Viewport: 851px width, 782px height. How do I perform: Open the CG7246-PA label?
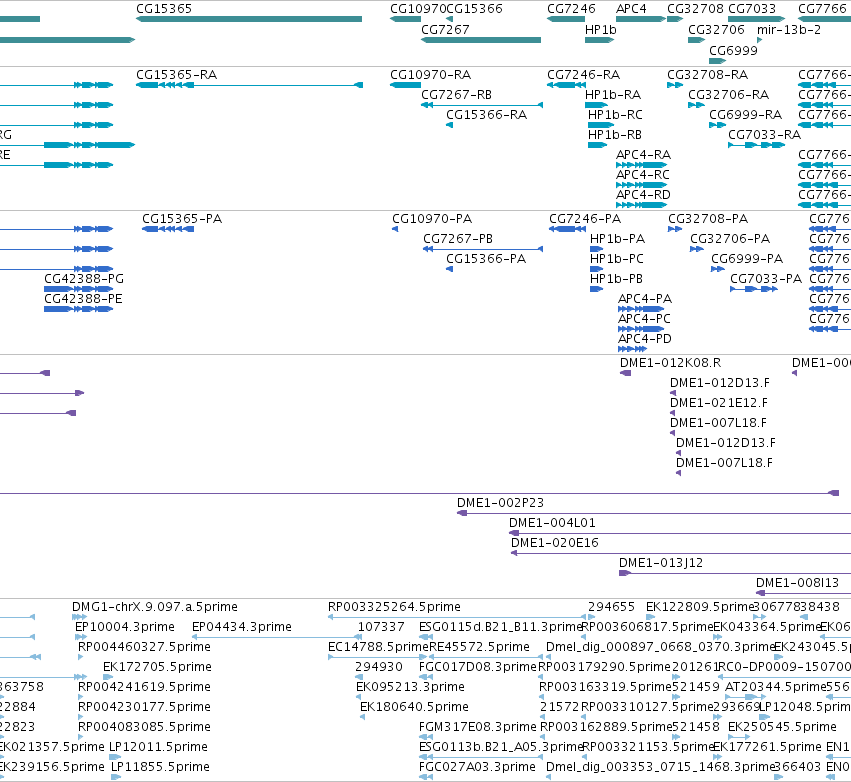click(585, 219)
